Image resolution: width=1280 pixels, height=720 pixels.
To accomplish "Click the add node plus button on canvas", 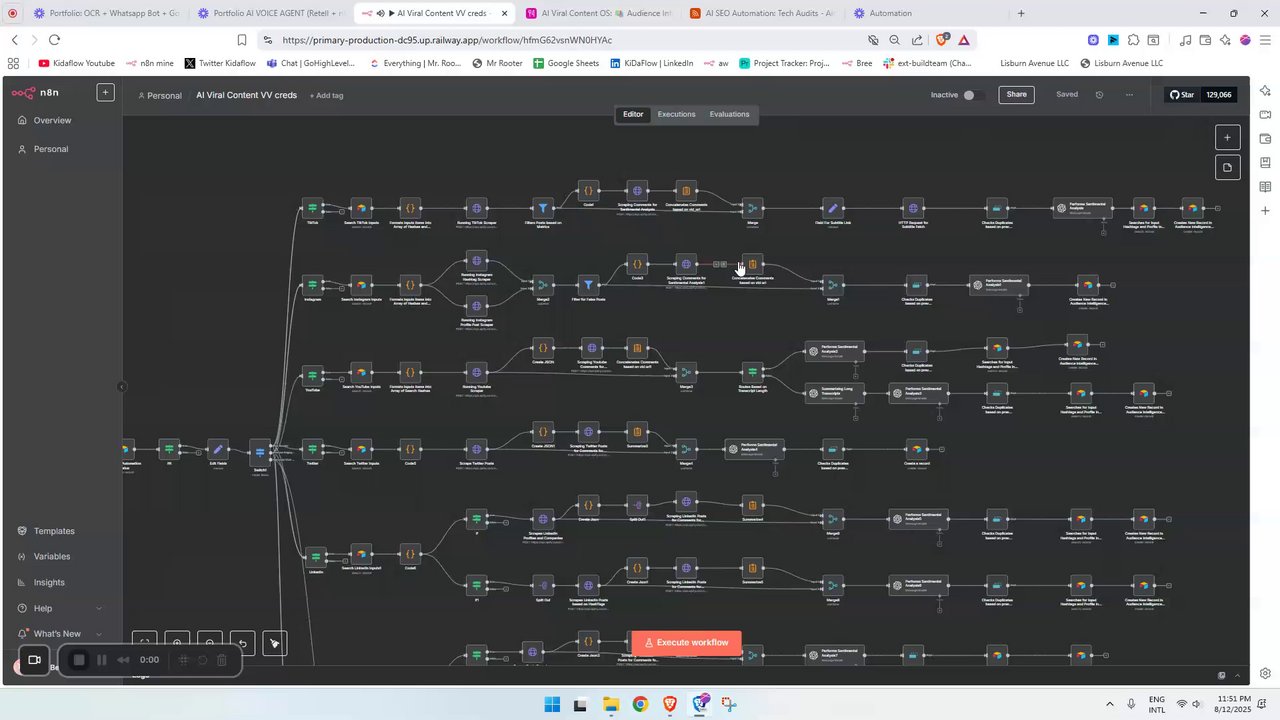I will click(1227, 138).
